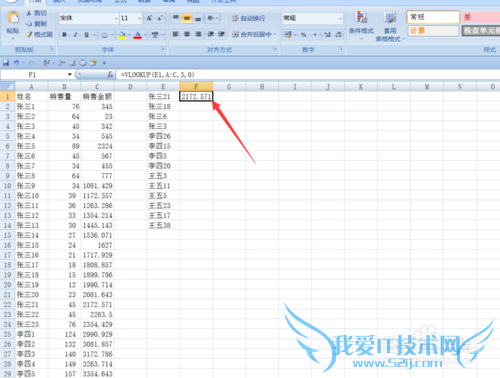Expand the borders dropdown arrow
This screenshot has width=500, height=378.
coord(112,34)
